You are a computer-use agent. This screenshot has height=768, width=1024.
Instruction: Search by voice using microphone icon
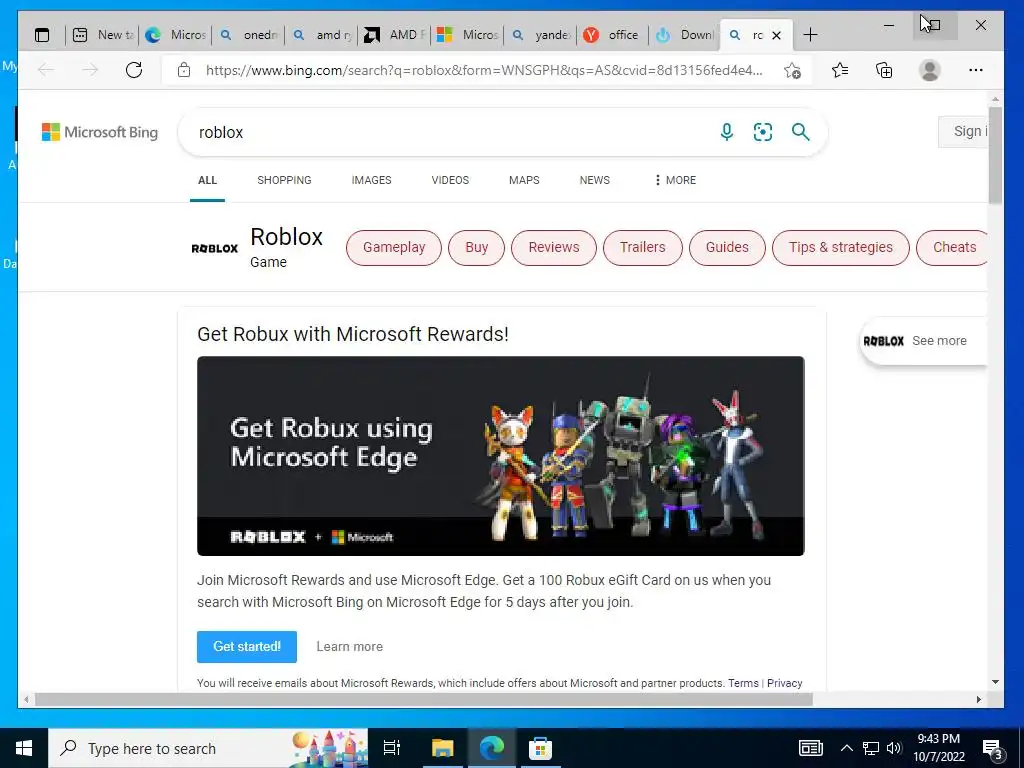coord(726,132)
